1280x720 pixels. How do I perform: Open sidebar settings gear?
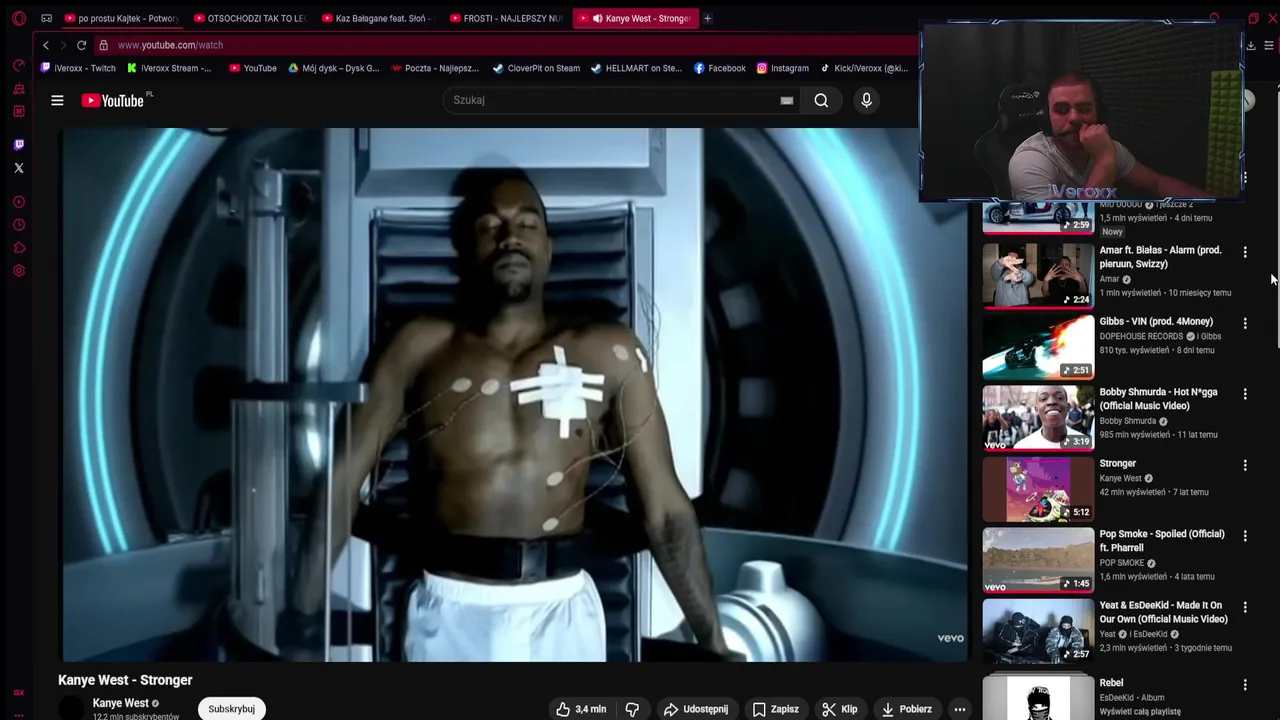point(18,271)
